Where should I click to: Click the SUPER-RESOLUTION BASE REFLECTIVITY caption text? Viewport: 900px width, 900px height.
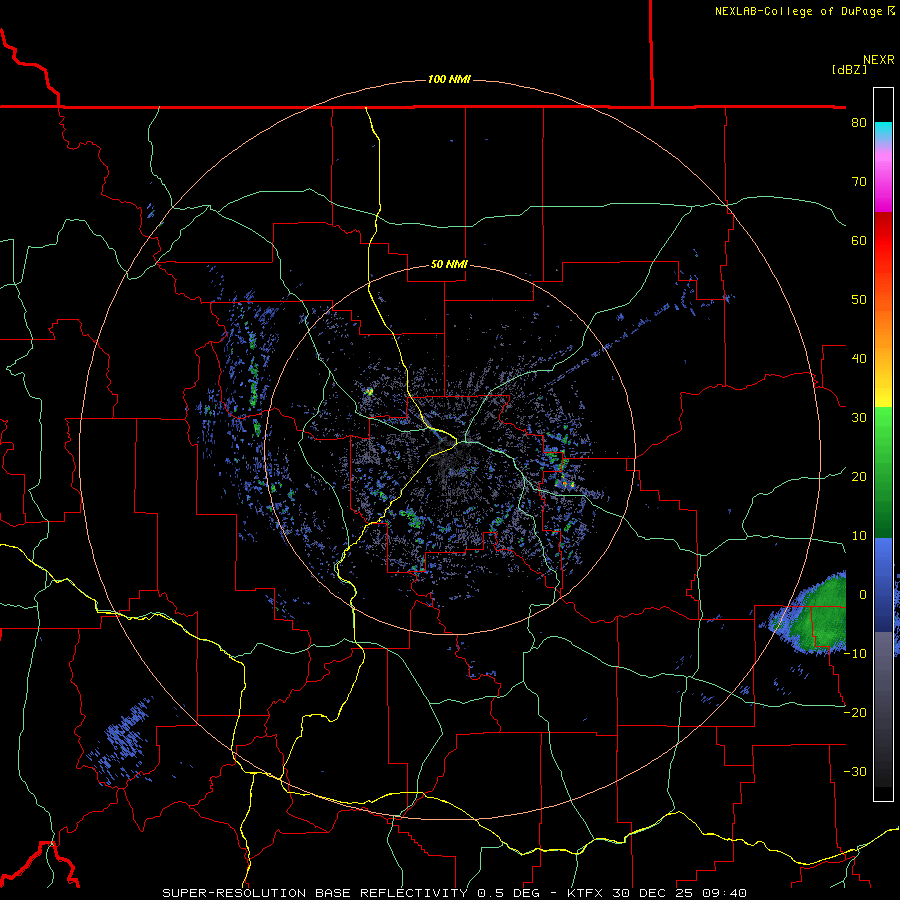[x=315, y=893]
